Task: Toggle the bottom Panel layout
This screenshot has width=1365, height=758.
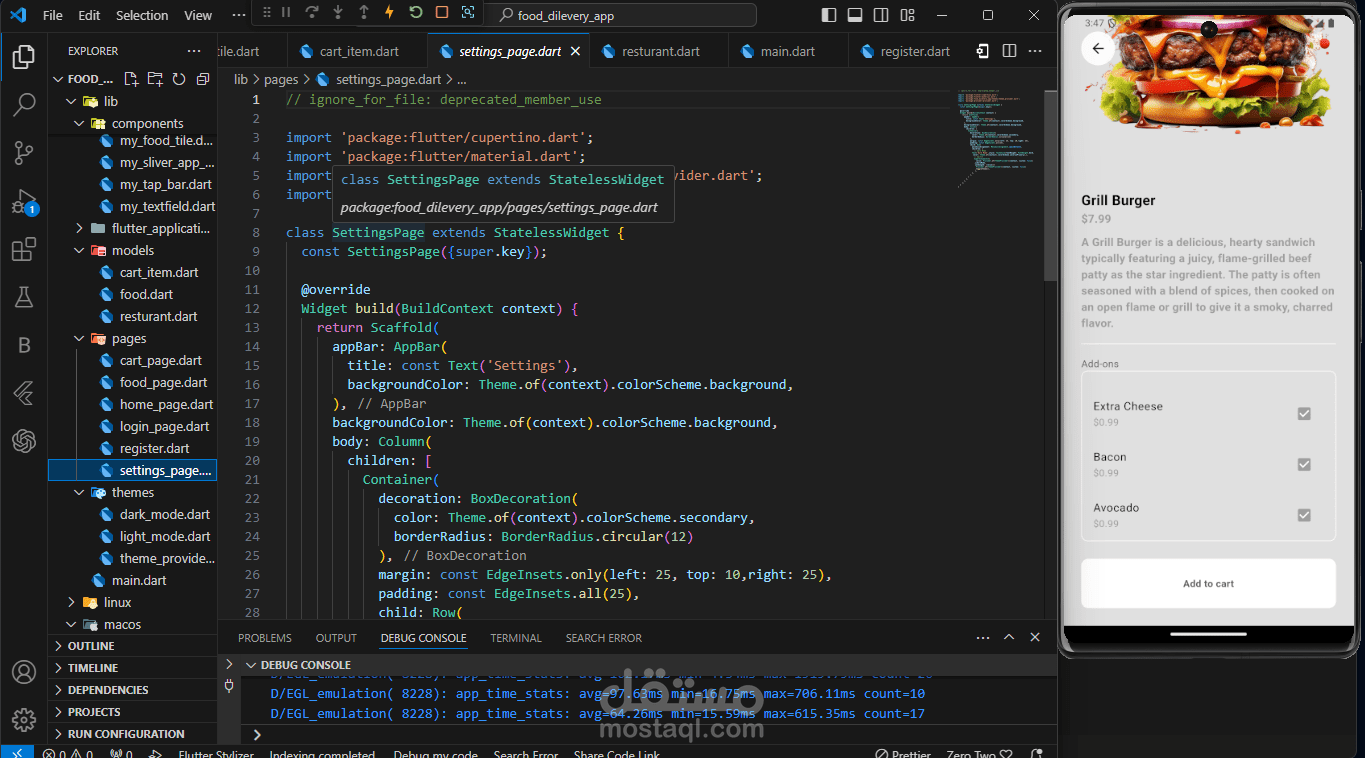Action: click(855, 15)
